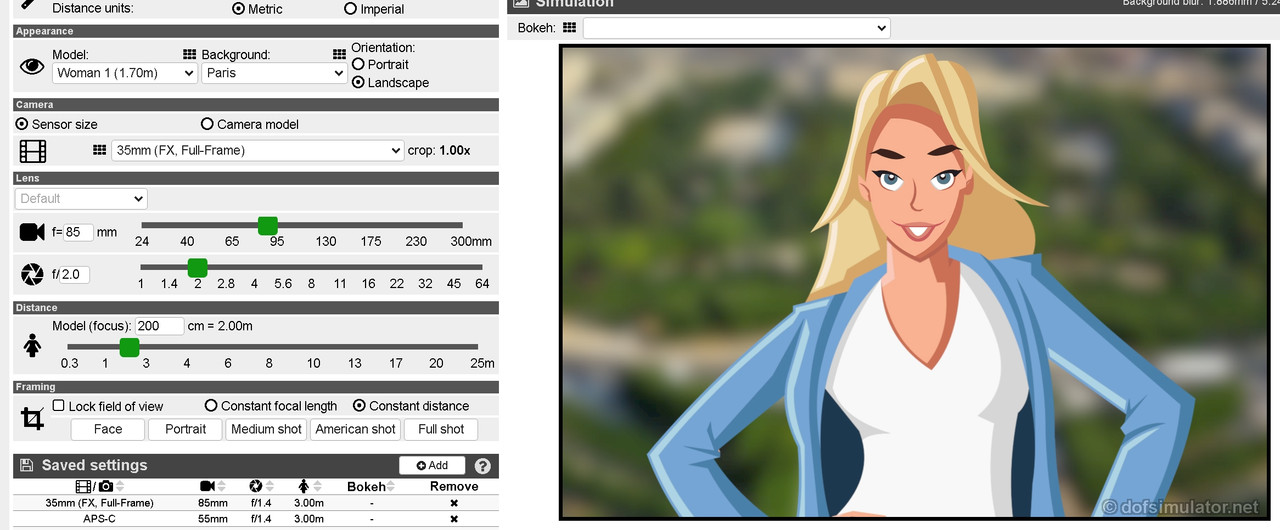Click the American shot button
This screenshot has height=530, width=1280.
point(356,429)
